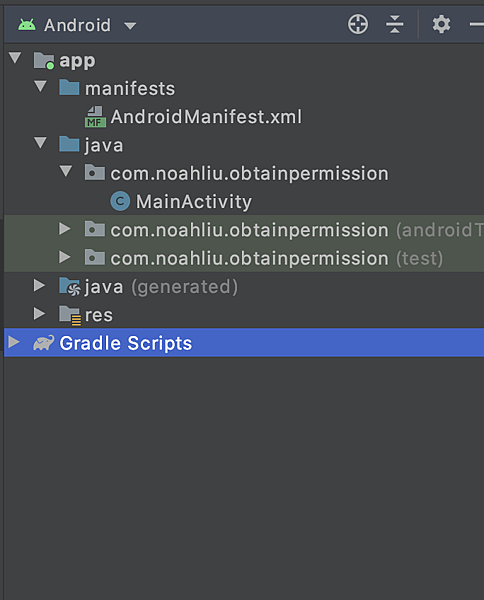Open project view options gear icon
484x600 pixels.
point(441,24)
